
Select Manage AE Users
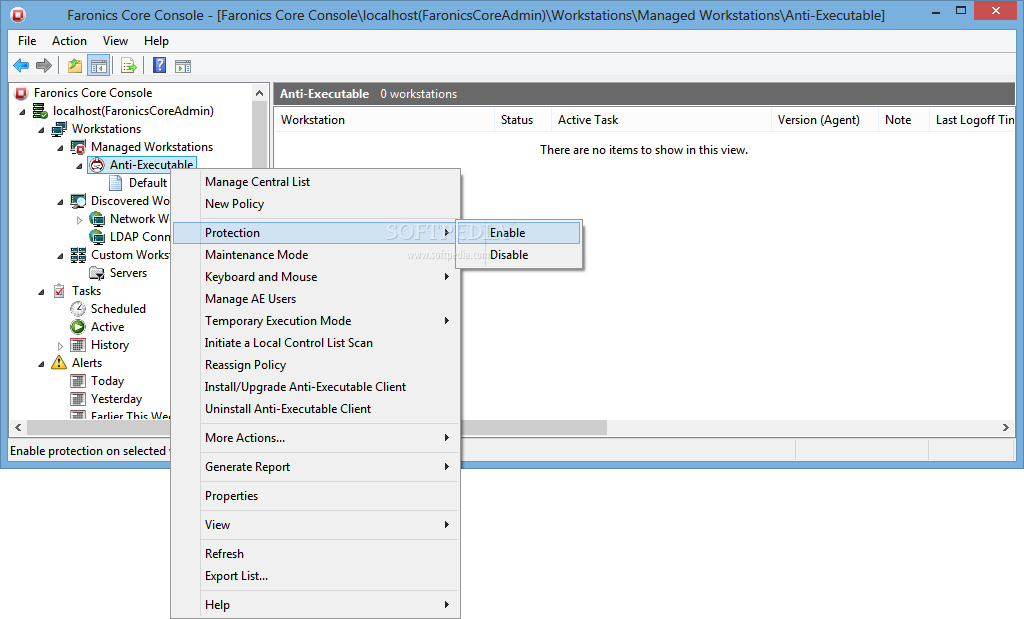[316, 299]
